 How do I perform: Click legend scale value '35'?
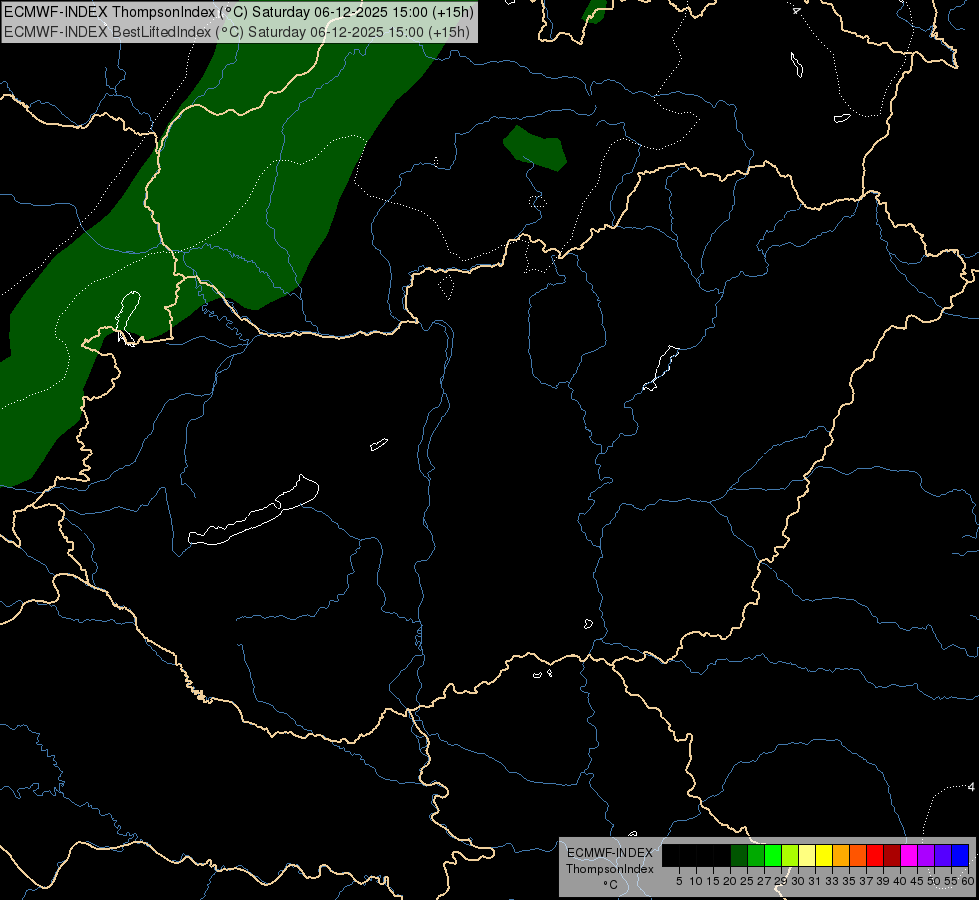pos(849,881)
